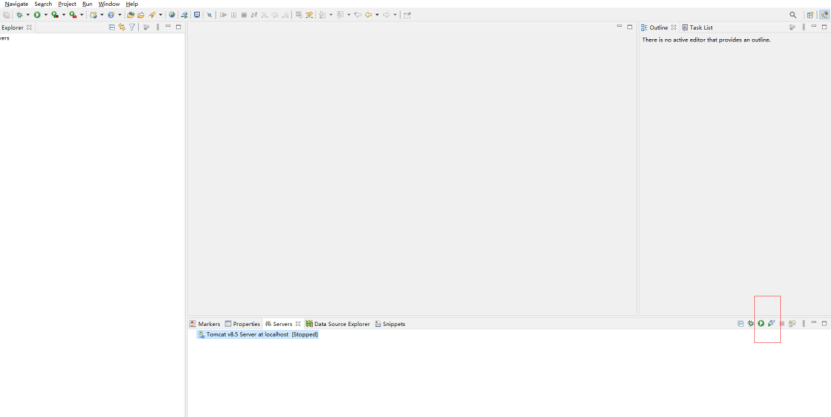
Task: Click the collapse icon in Servers toolbar
Action: pos(741,323)
